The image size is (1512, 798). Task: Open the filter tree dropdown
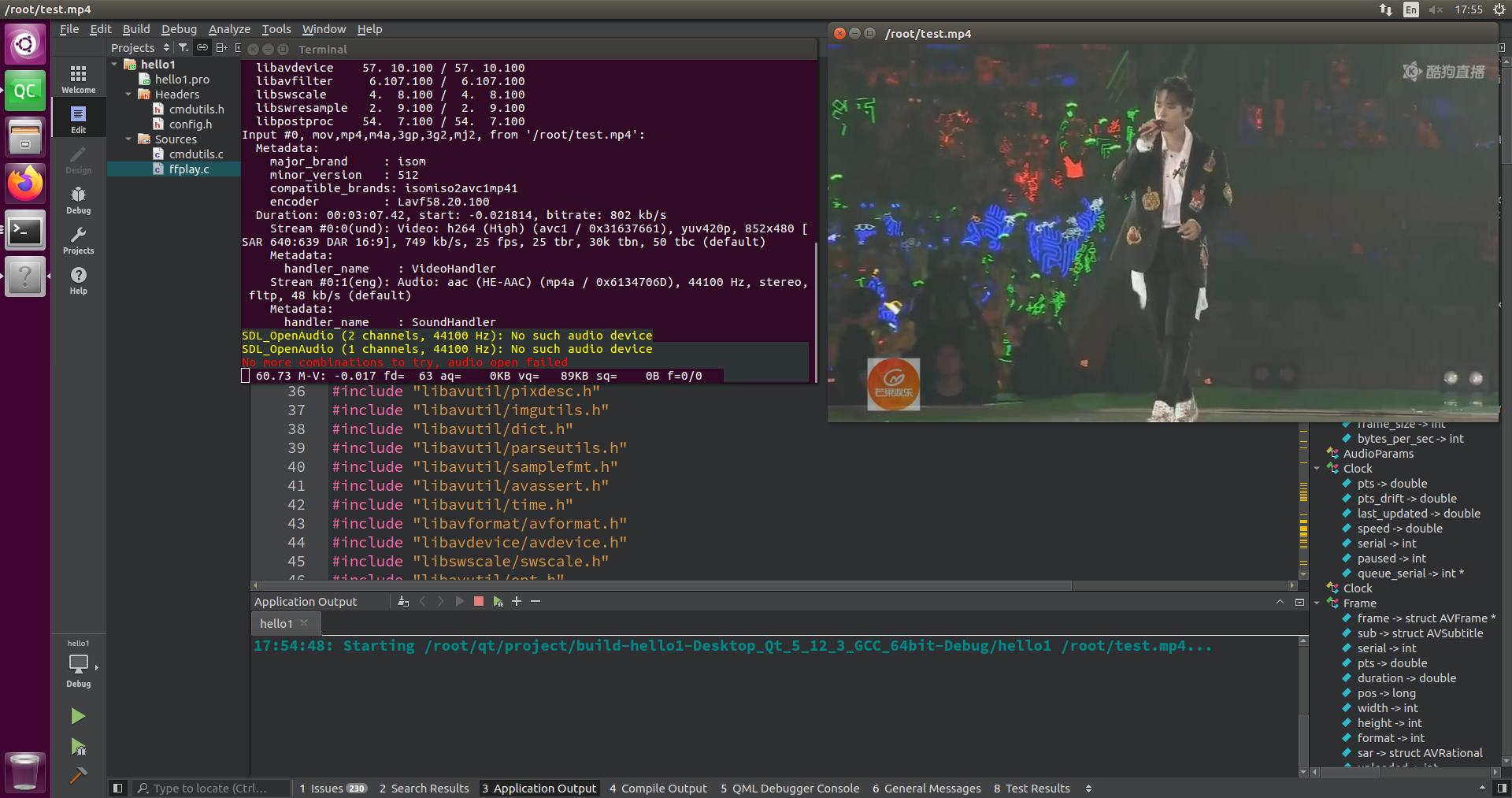[183, 47]
